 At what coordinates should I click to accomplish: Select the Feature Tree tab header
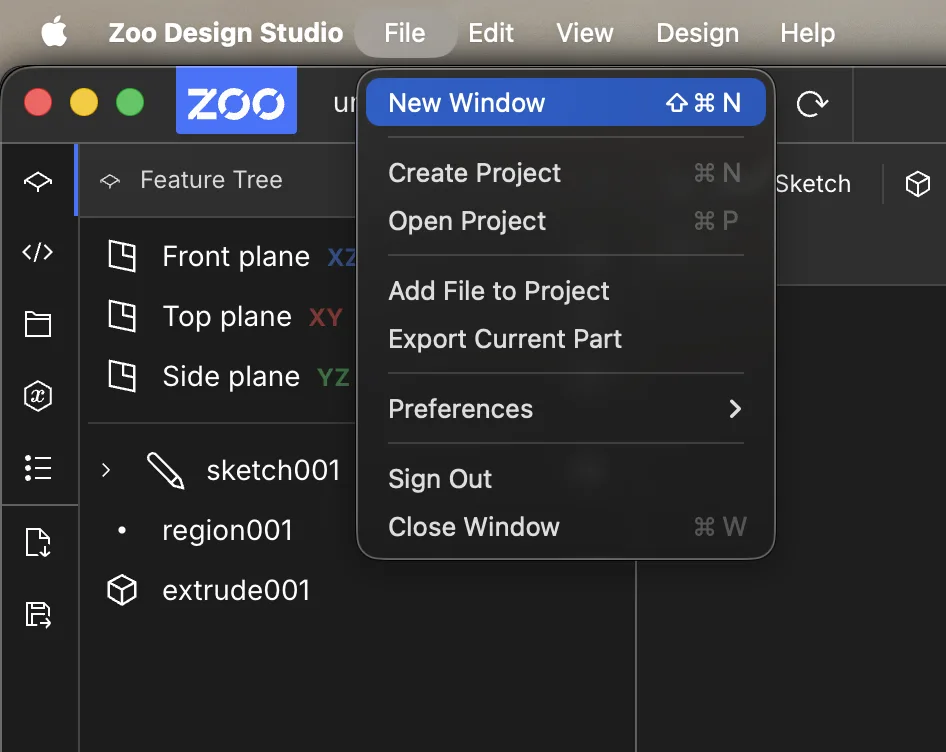point(211,180)
